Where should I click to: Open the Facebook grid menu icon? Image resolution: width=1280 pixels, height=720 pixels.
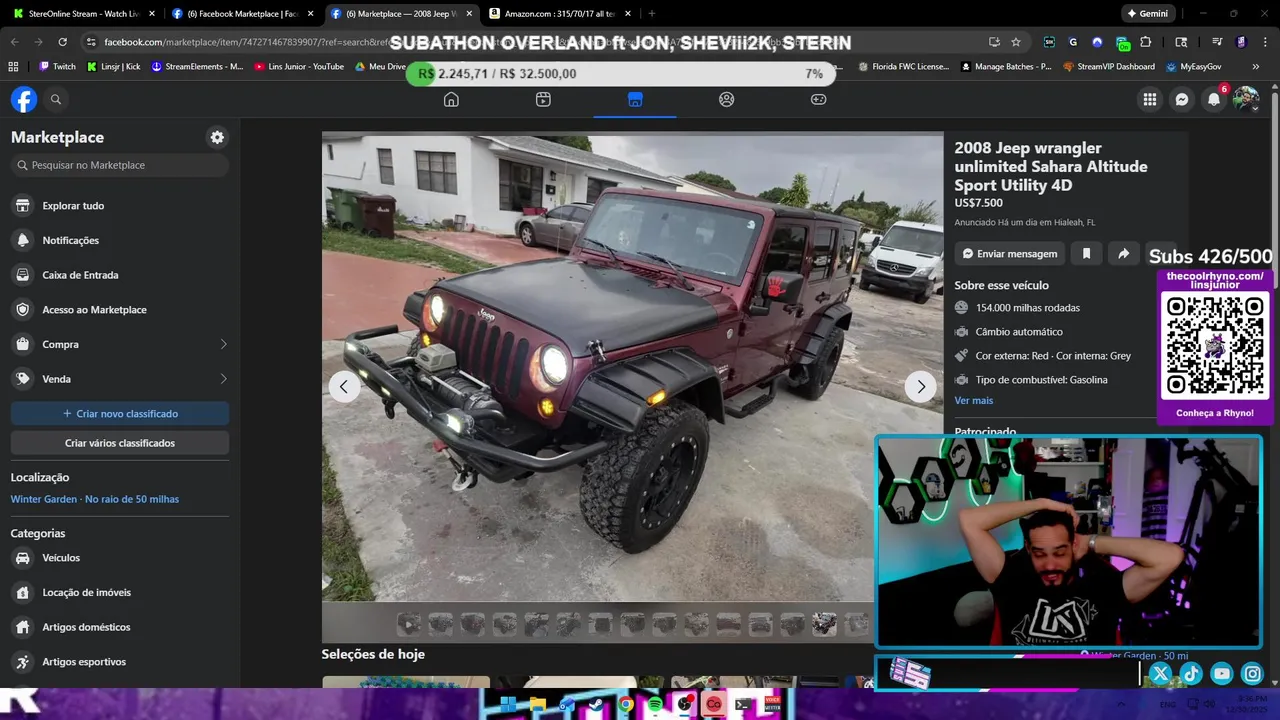pyautogui.click(x=1150, y=99)
